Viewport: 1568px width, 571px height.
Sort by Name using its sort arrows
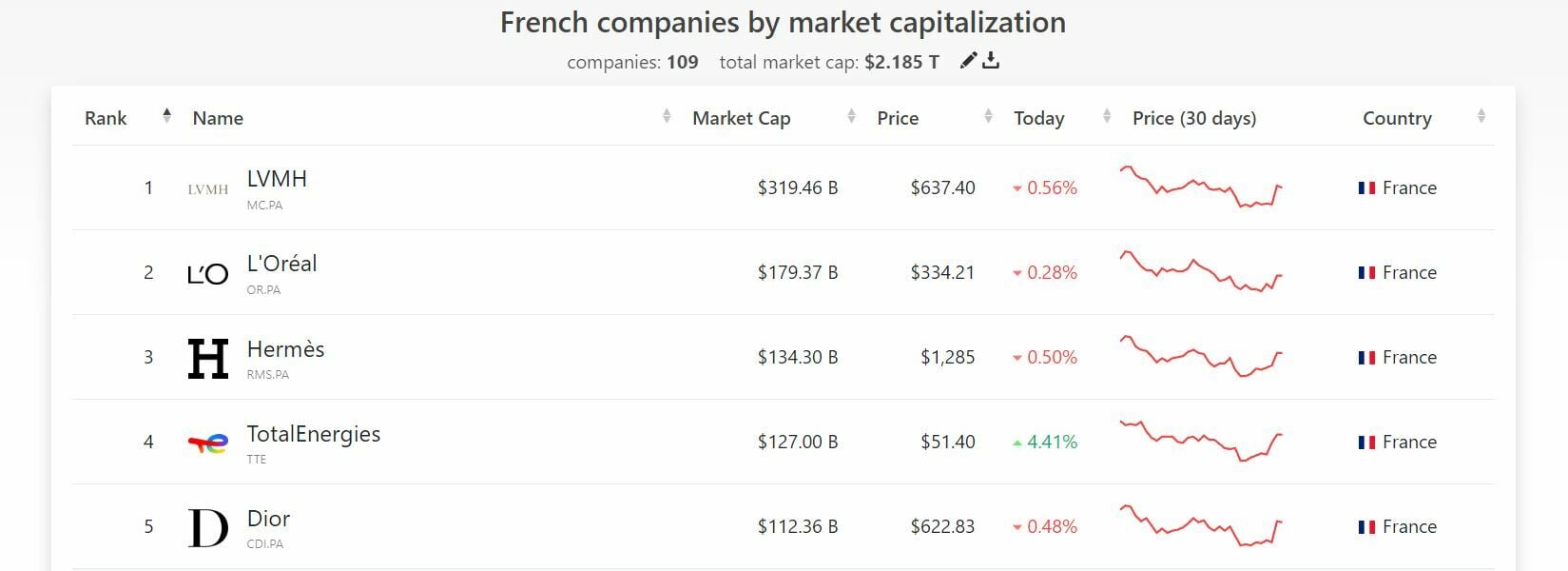click(667, 116)
